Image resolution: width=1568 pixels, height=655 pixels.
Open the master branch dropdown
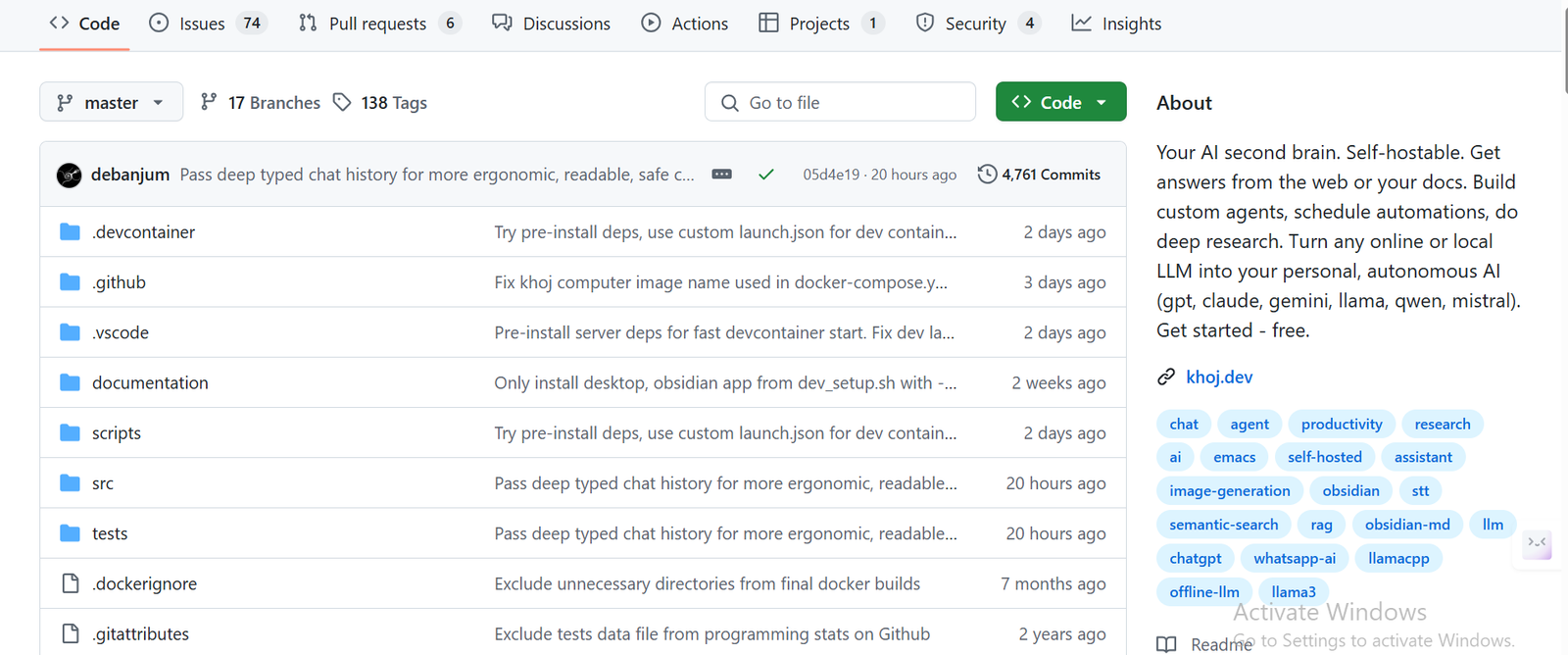point(111,102)
